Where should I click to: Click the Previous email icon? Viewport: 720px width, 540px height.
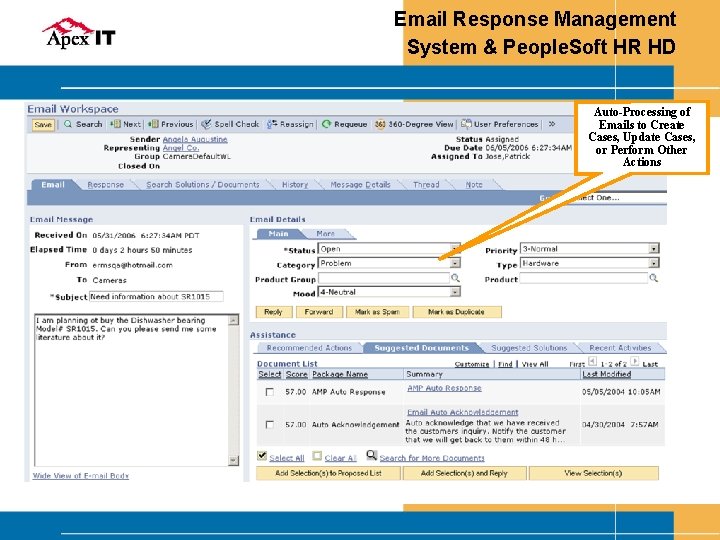[153, 124]
